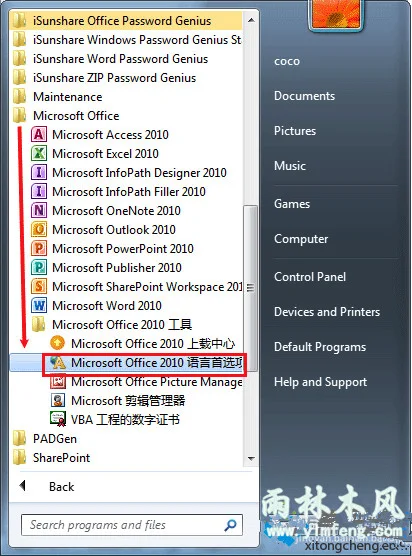This screenshot has width=412, height=556.
Task: Open Help and Support
Action: click(x=321, y=382)
